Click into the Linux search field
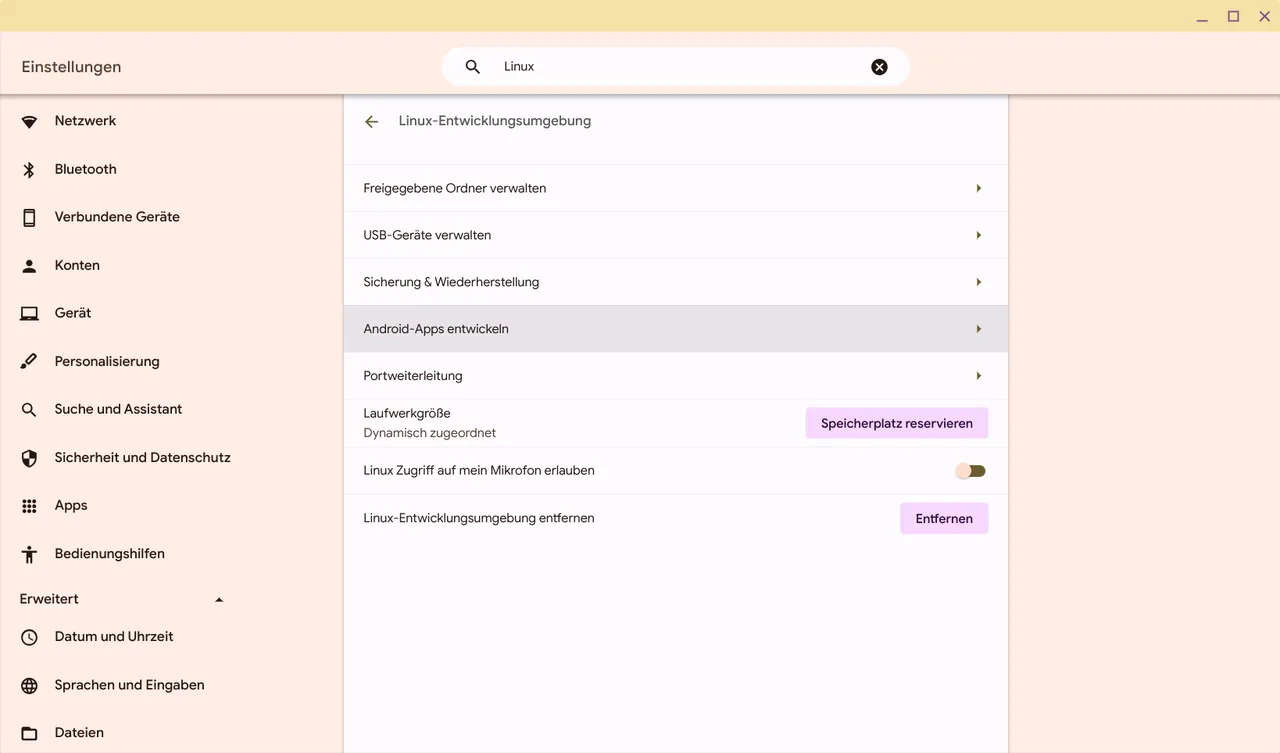This screenshot has height=753, width=1280. point(676,67)
